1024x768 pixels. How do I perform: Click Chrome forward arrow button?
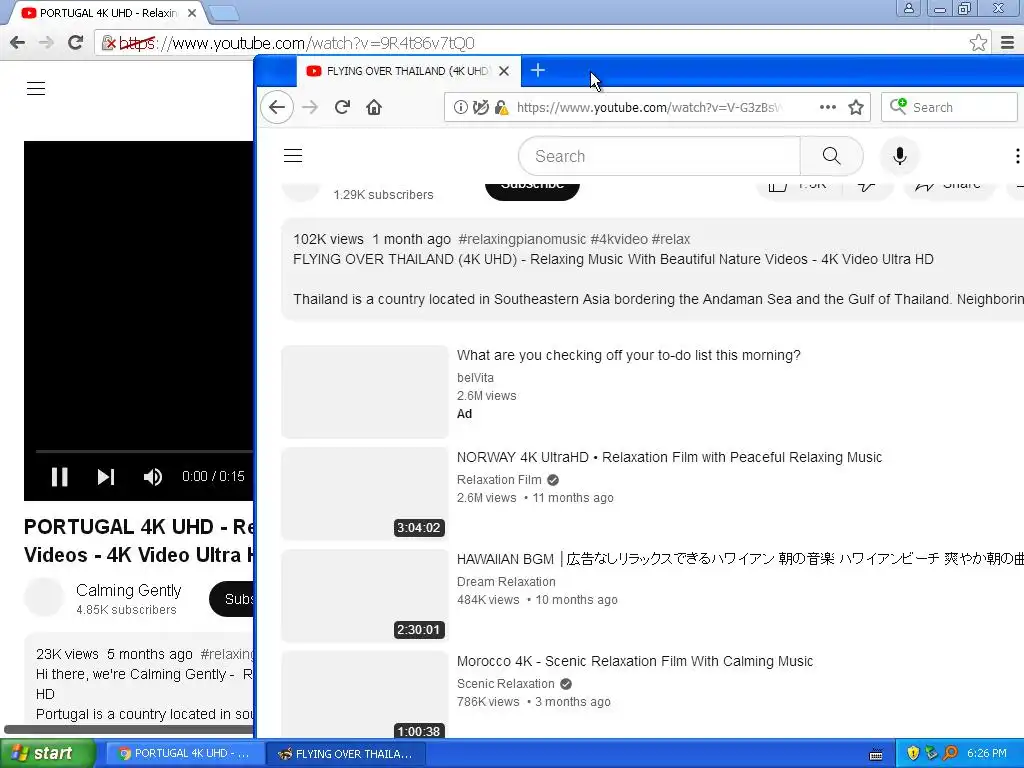(x=46, y=43)
